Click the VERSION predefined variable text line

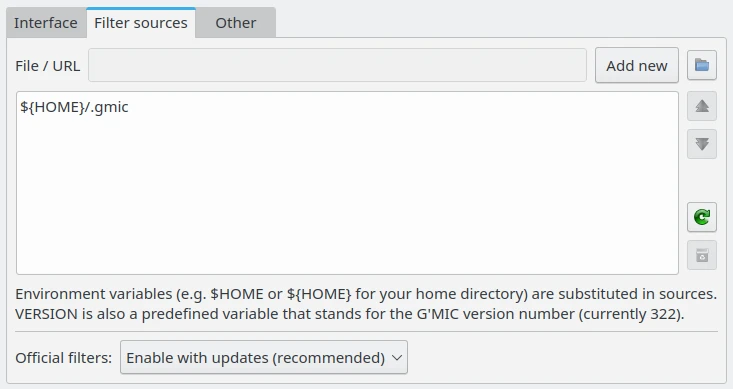350,314
